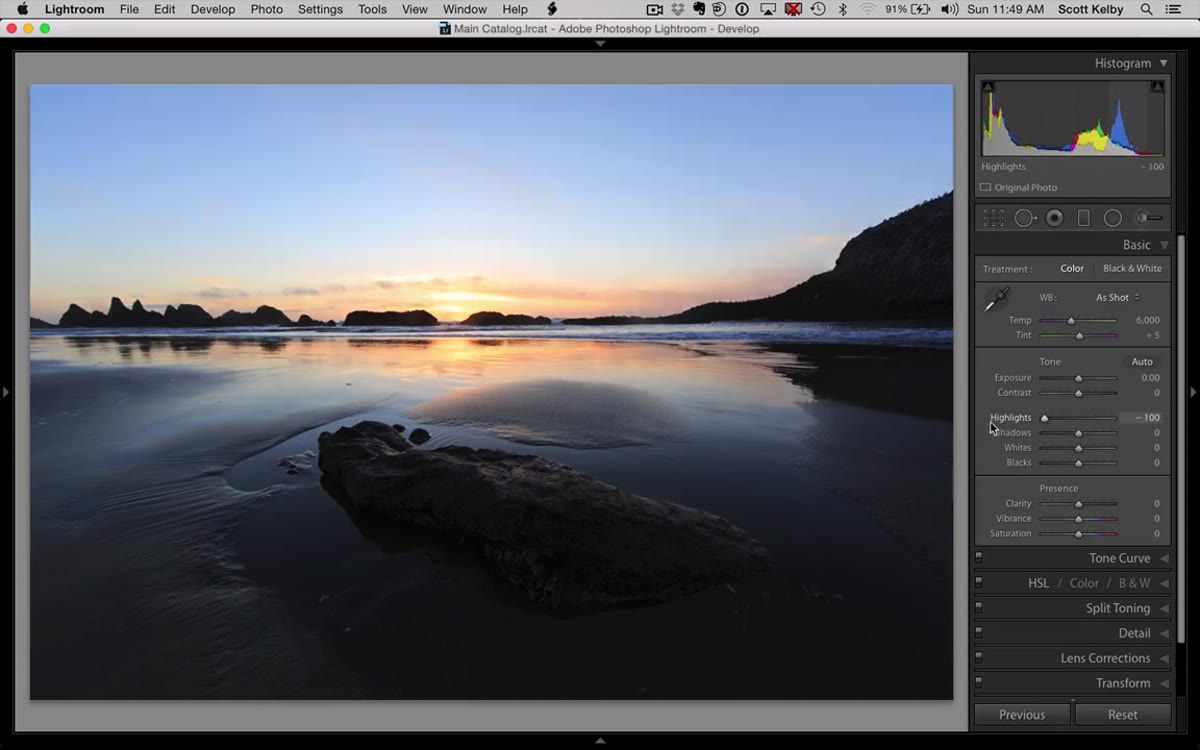Open the Bluetooth status menu
1200x750 pixels.
click(842, 9)
